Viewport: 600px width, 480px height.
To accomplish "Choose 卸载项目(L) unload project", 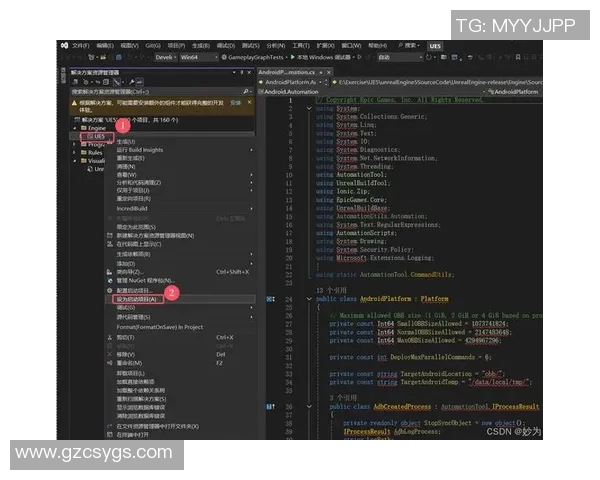I will coord(130,373).
